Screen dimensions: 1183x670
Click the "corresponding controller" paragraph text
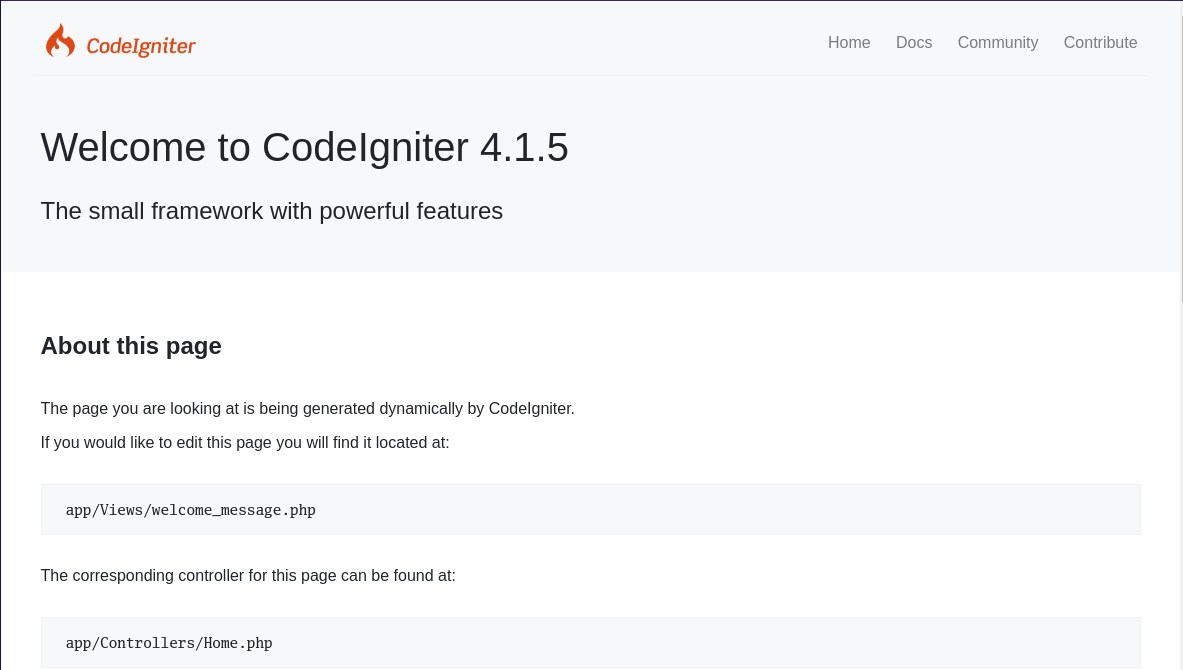tap(248, 576)
